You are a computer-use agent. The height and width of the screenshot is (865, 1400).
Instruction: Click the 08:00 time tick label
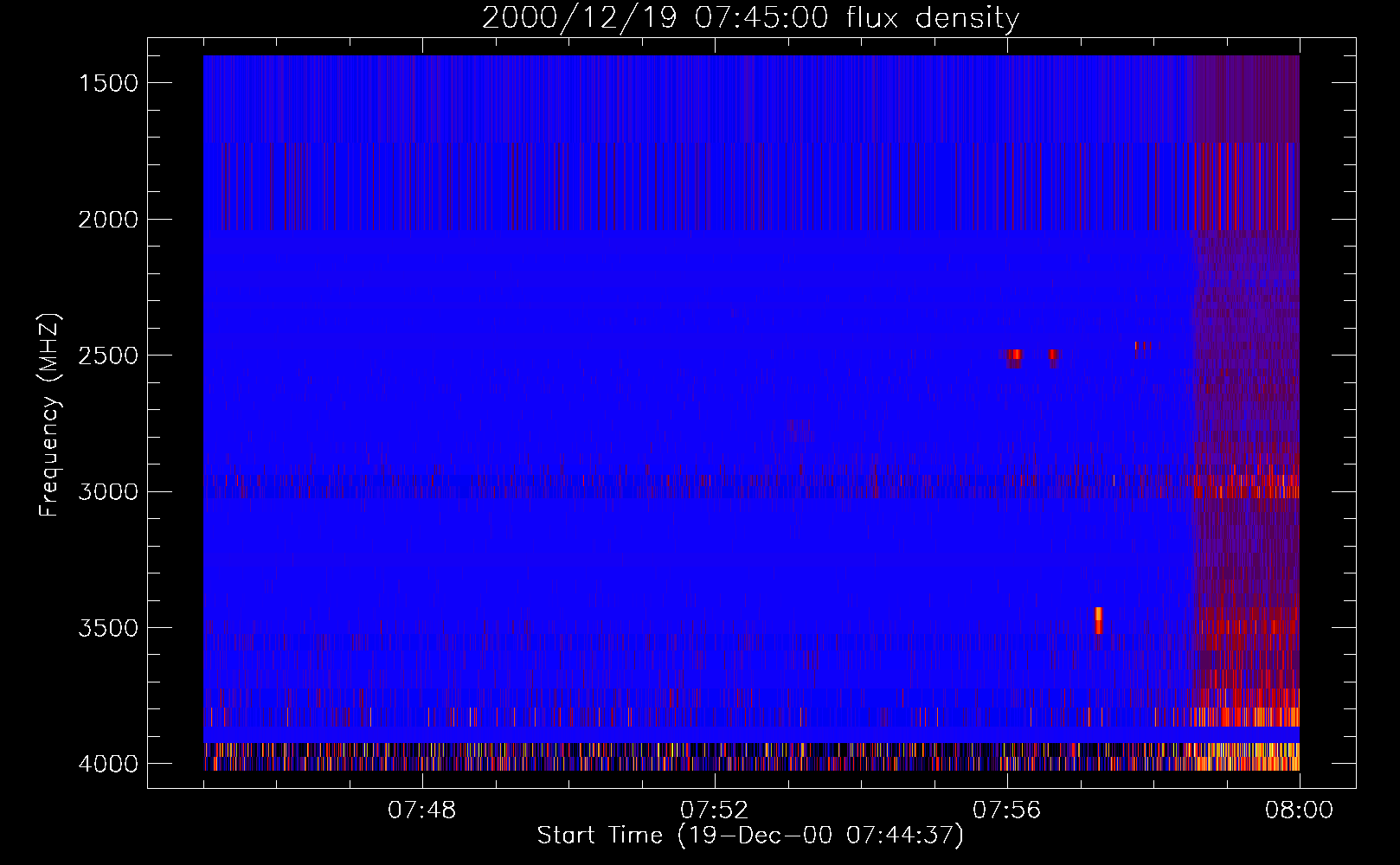pos(1299,811)
